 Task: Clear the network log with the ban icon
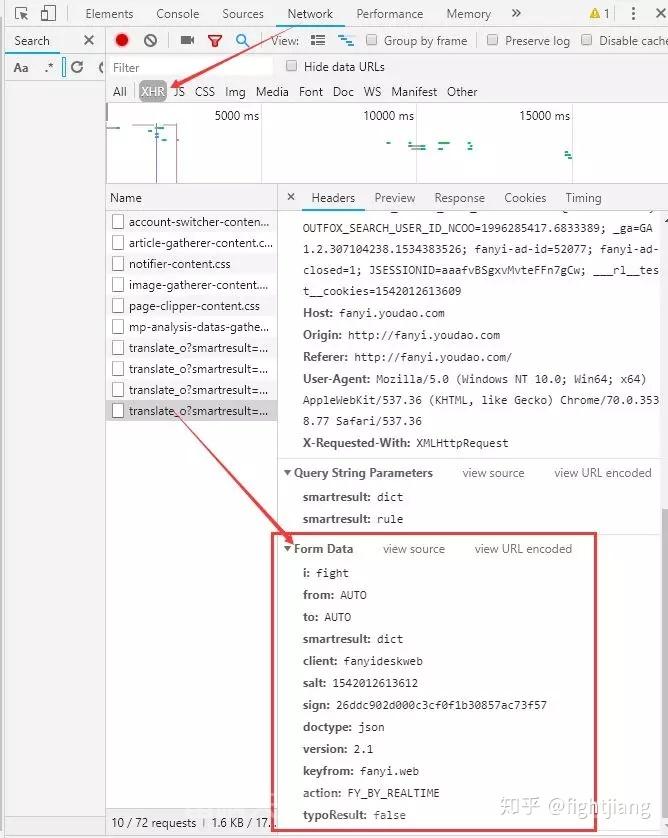click(x=151, y=40)
